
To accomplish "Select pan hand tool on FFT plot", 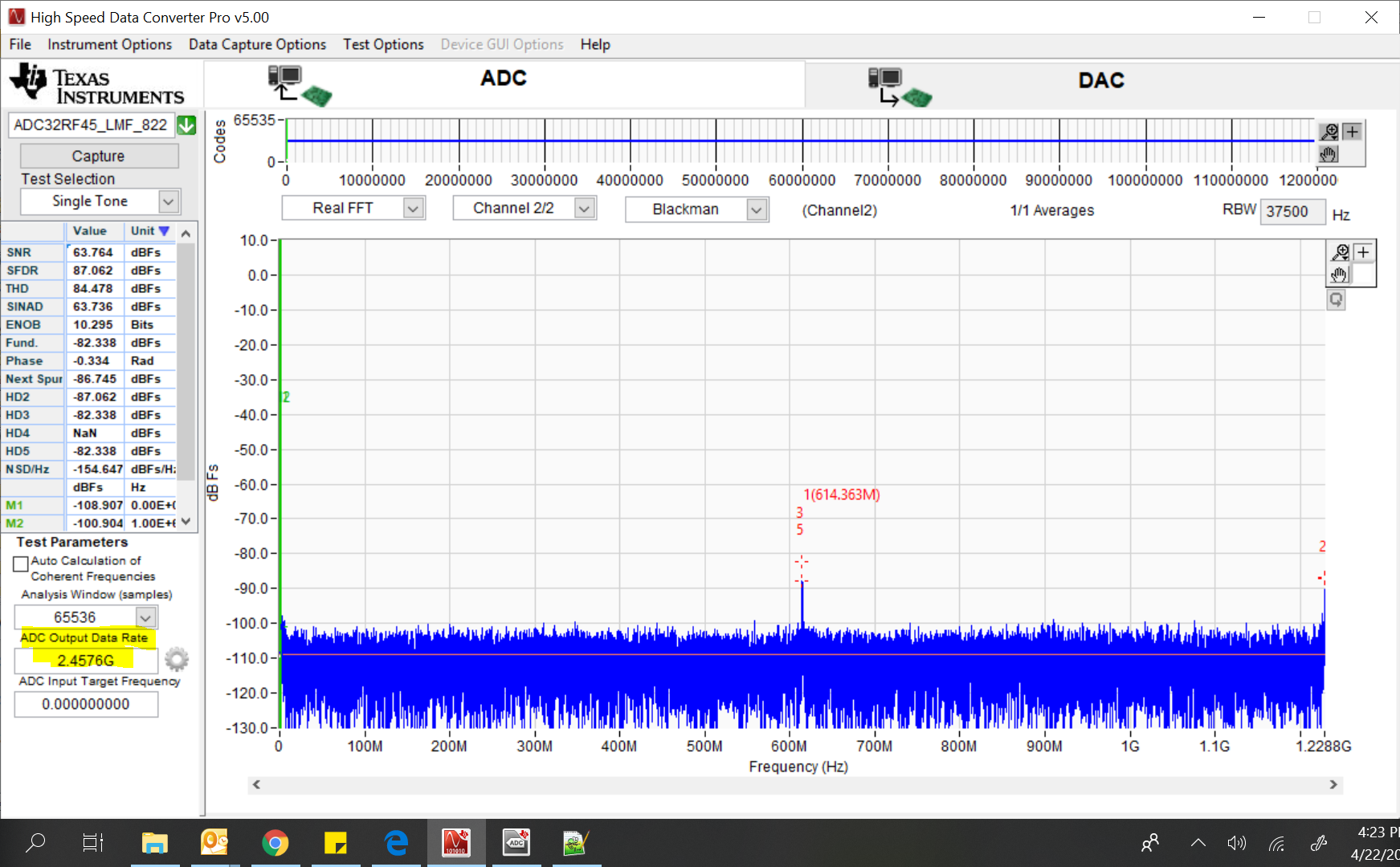I will [1339, 275].
